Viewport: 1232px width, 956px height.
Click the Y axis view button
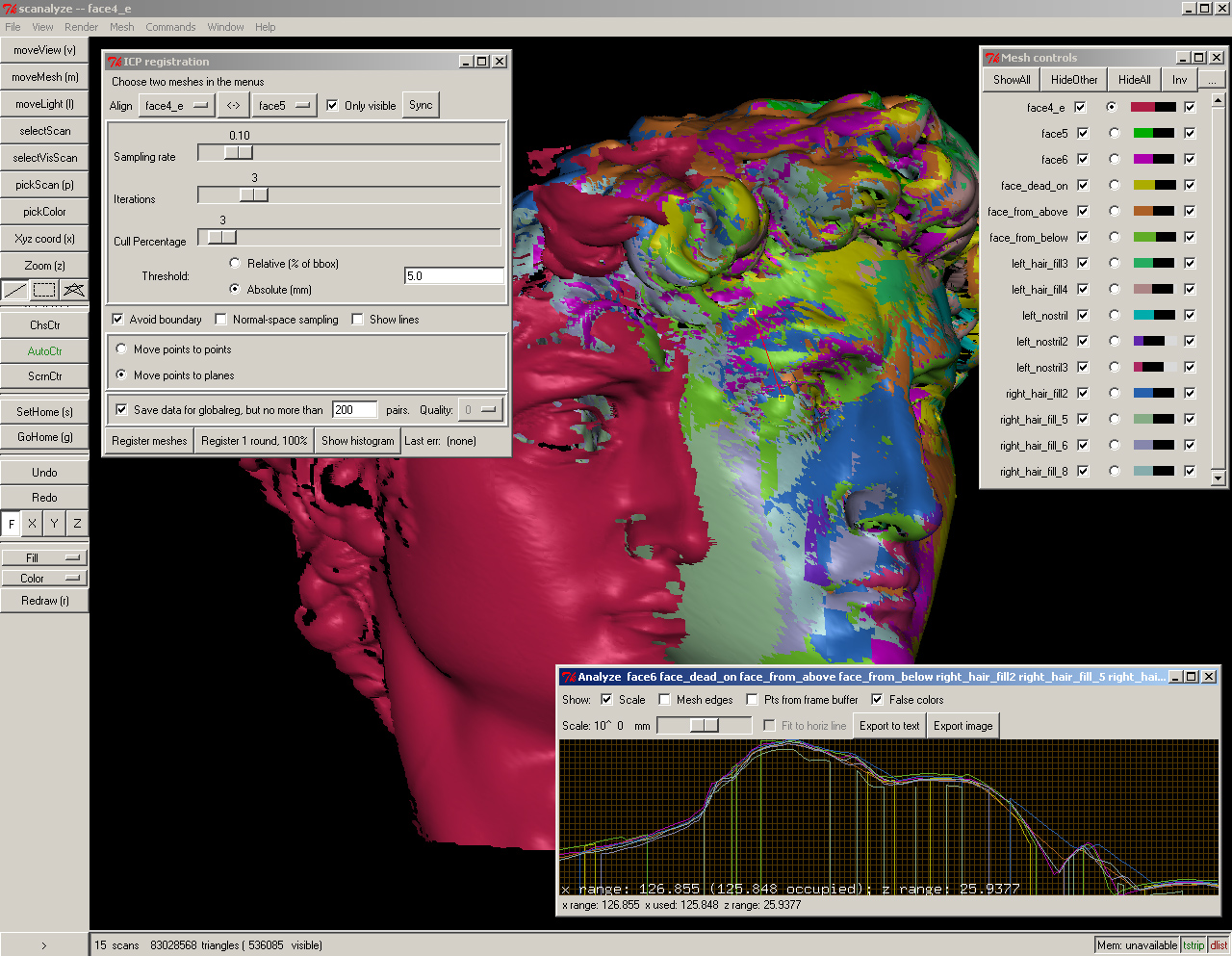pos(55,524)
